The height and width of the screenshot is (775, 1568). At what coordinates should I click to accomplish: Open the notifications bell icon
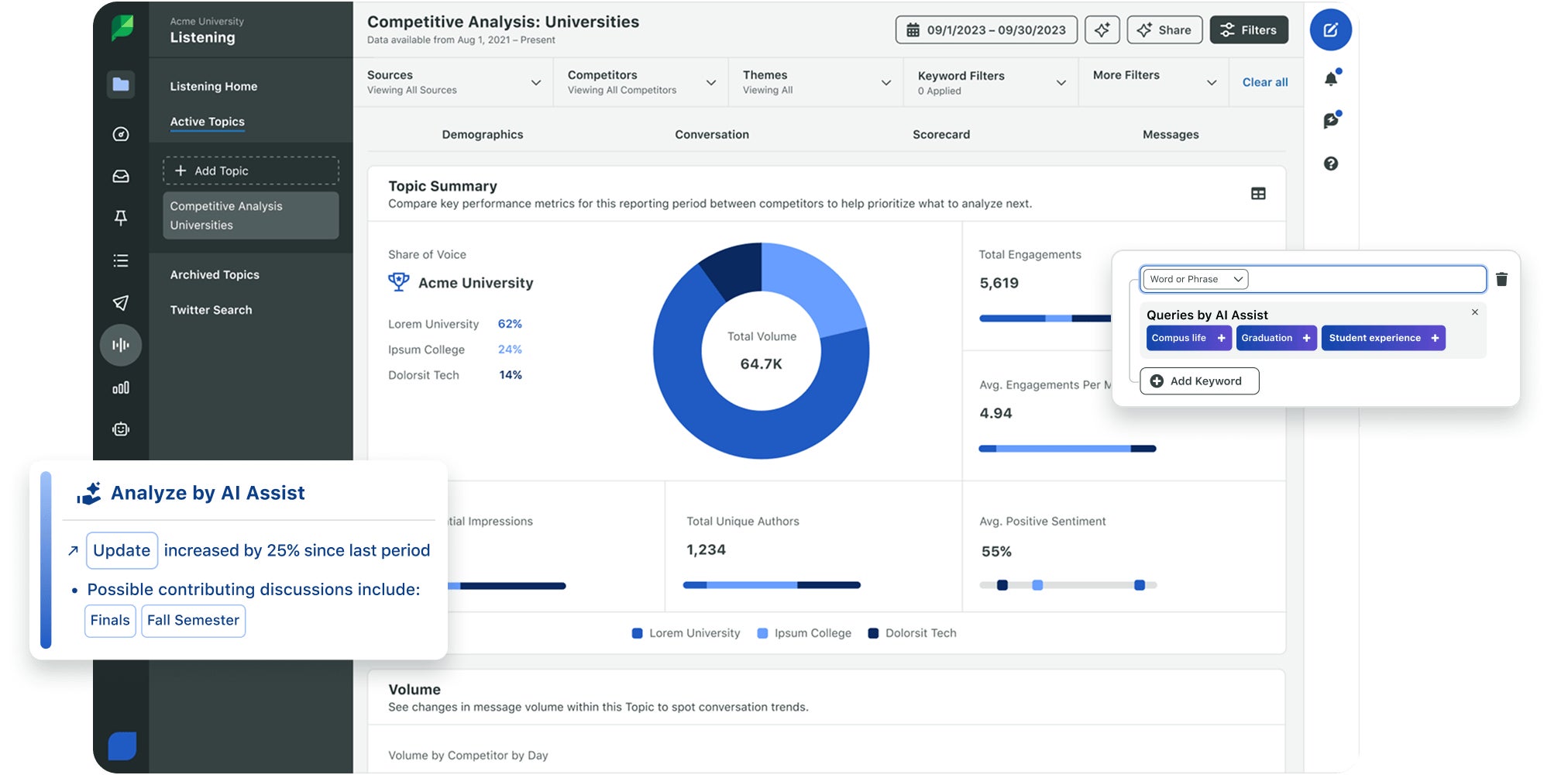click(1331, 77)
